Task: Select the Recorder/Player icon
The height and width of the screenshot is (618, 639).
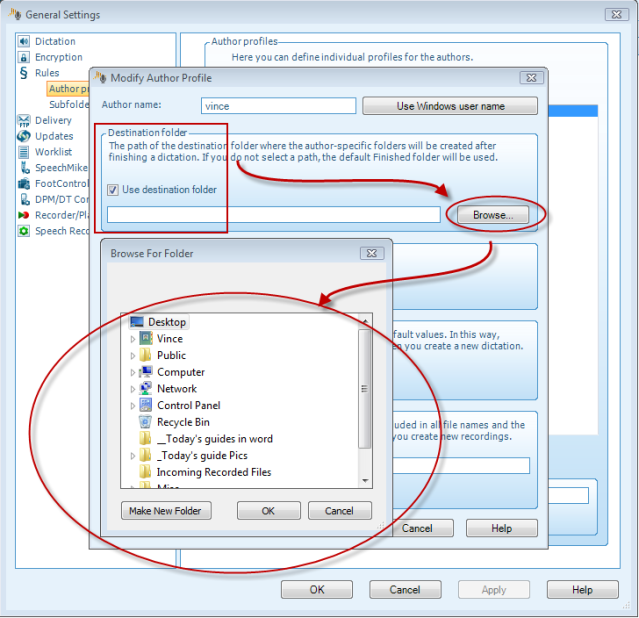Action: pyautogui.click(x=24, y=215)
